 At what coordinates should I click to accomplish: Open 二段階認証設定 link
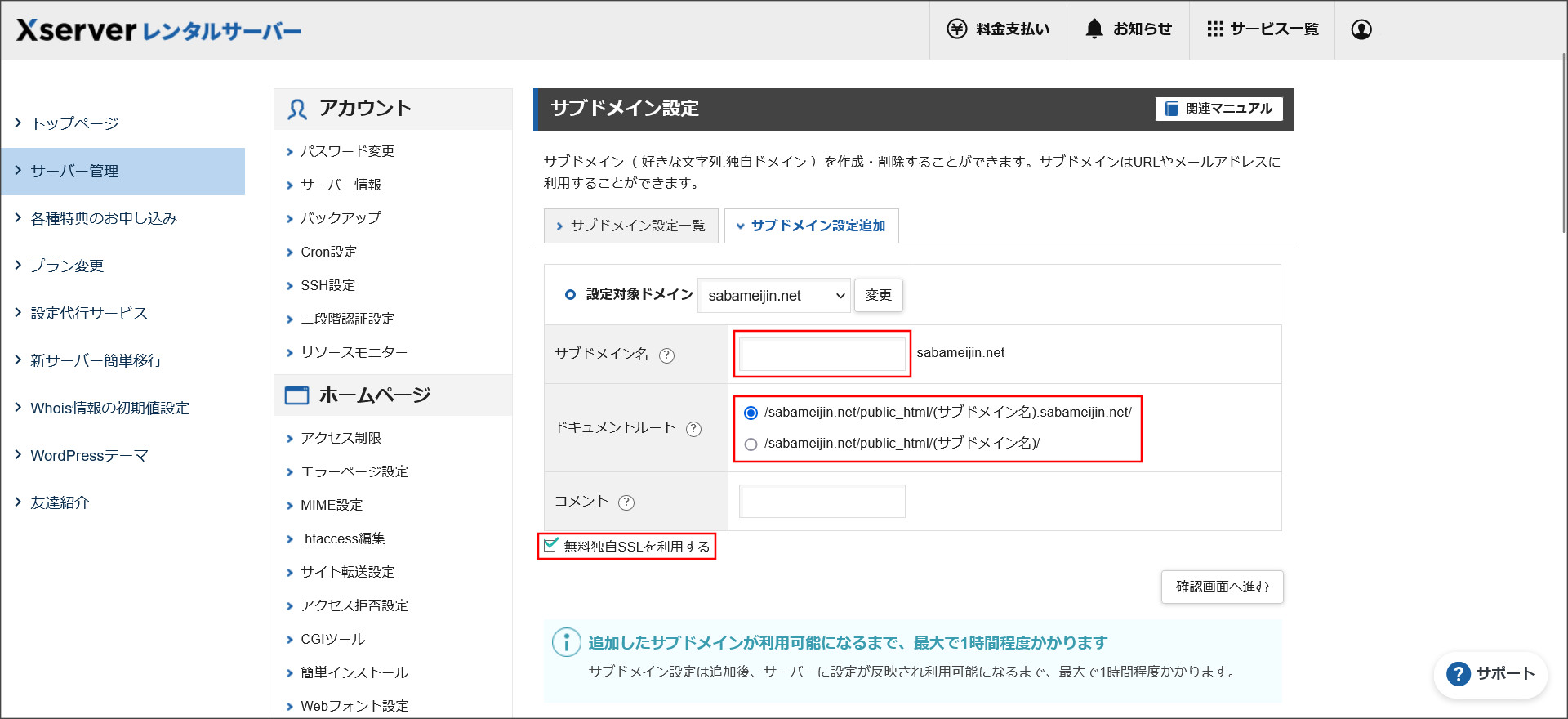click(x=347, y=319)
